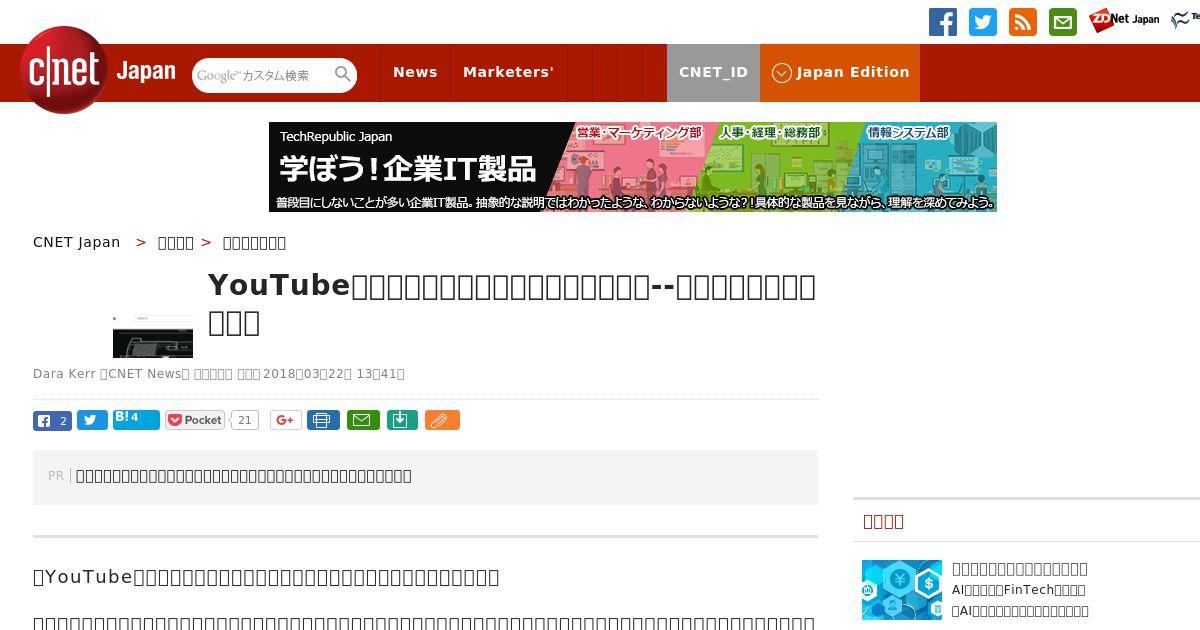Bookmark on Hatena with the B! 4 button
1200x630 pixels.
136,419
